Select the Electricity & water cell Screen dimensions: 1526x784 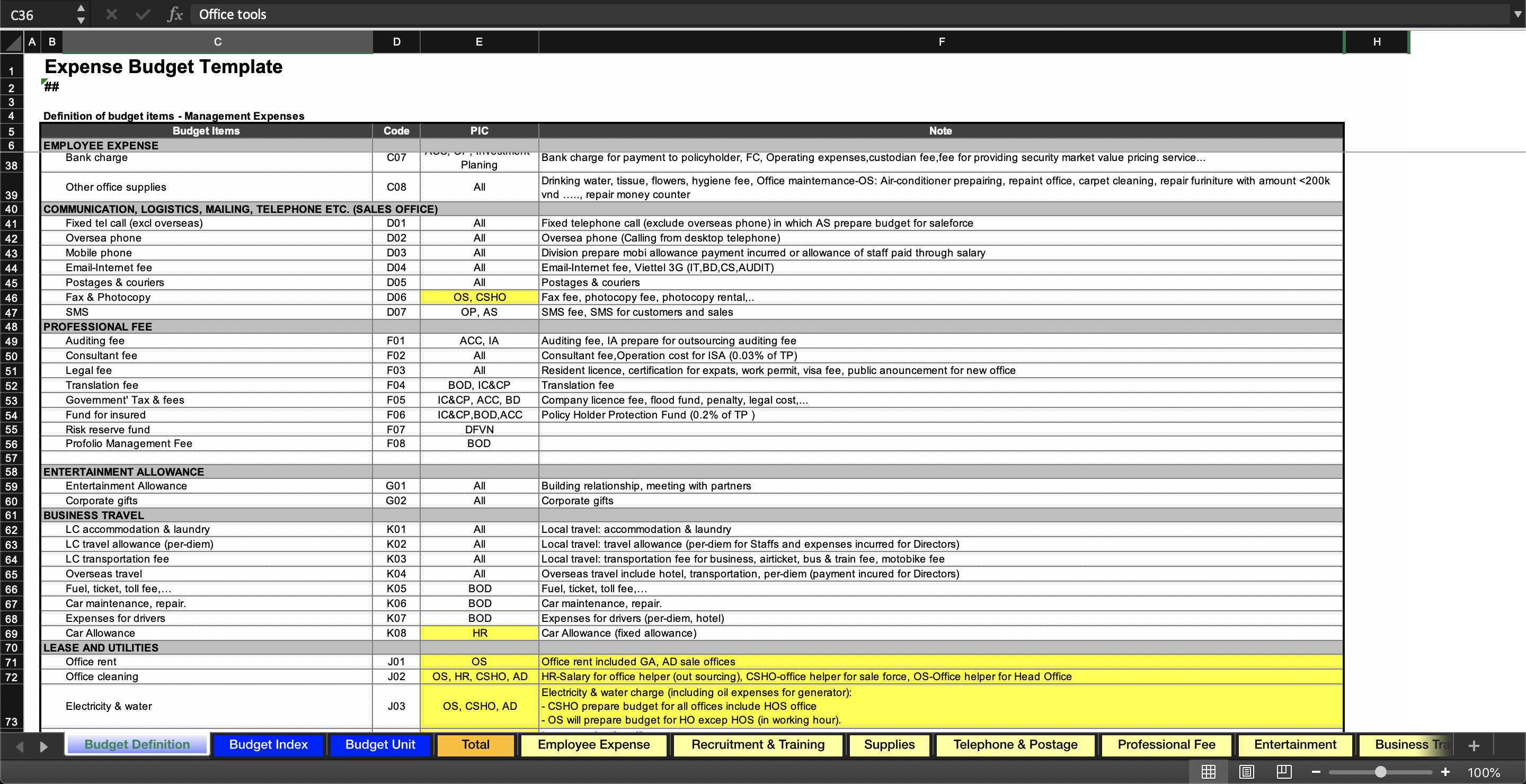[x=206, y=706]
